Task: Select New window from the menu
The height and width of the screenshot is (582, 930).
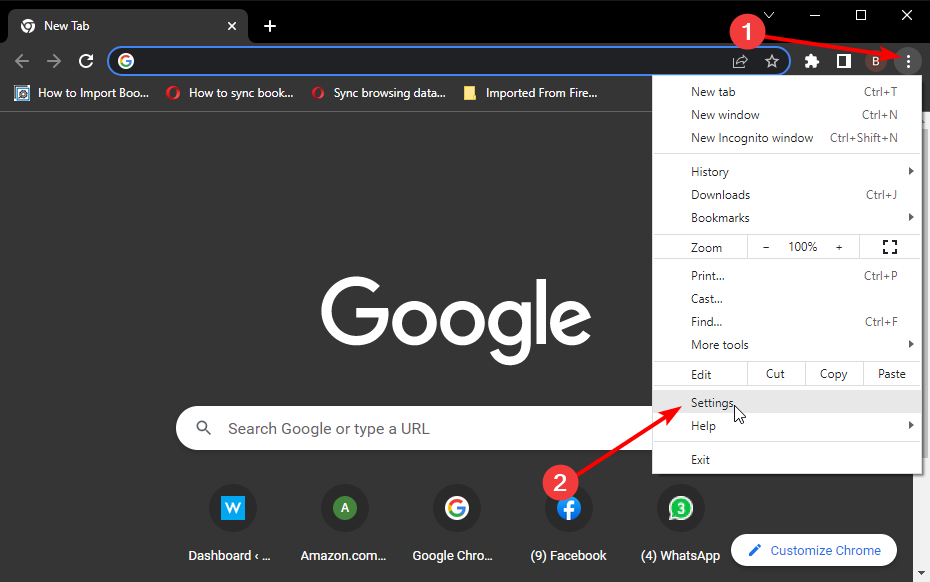Action: [x=787, y=115]
